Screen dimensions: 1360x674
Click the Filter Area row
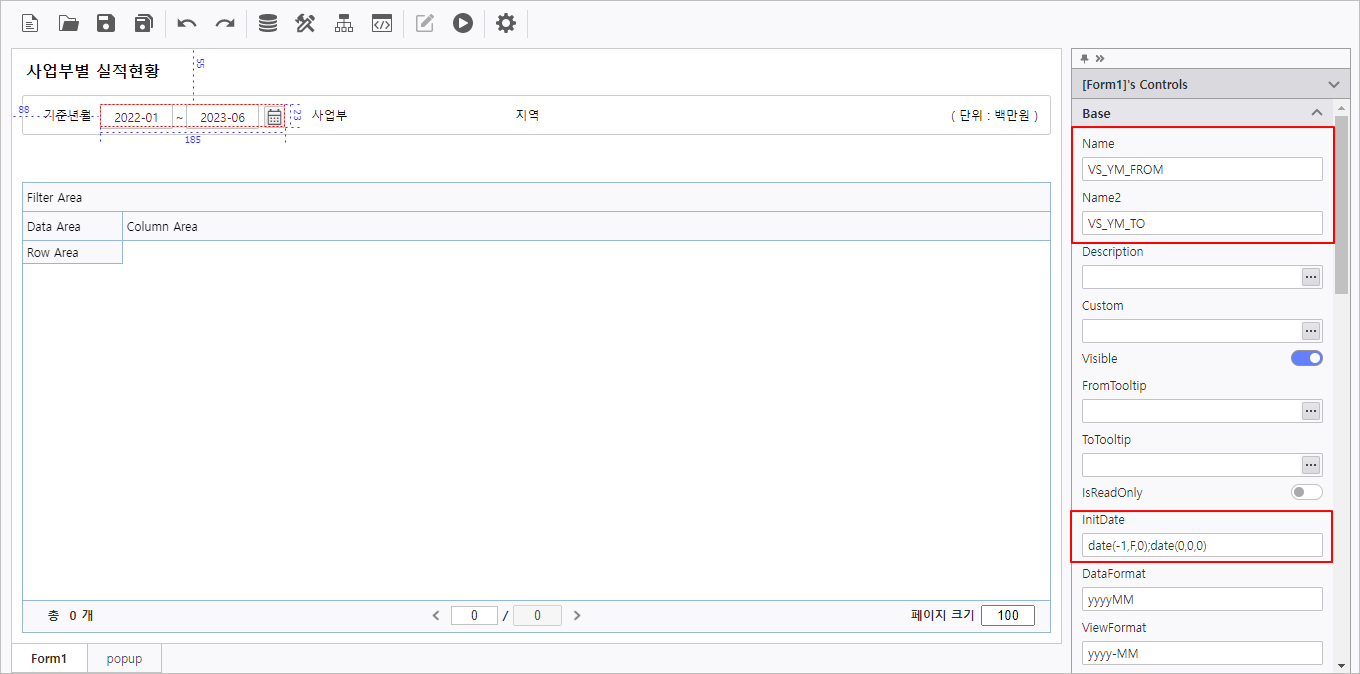point(536,198)
